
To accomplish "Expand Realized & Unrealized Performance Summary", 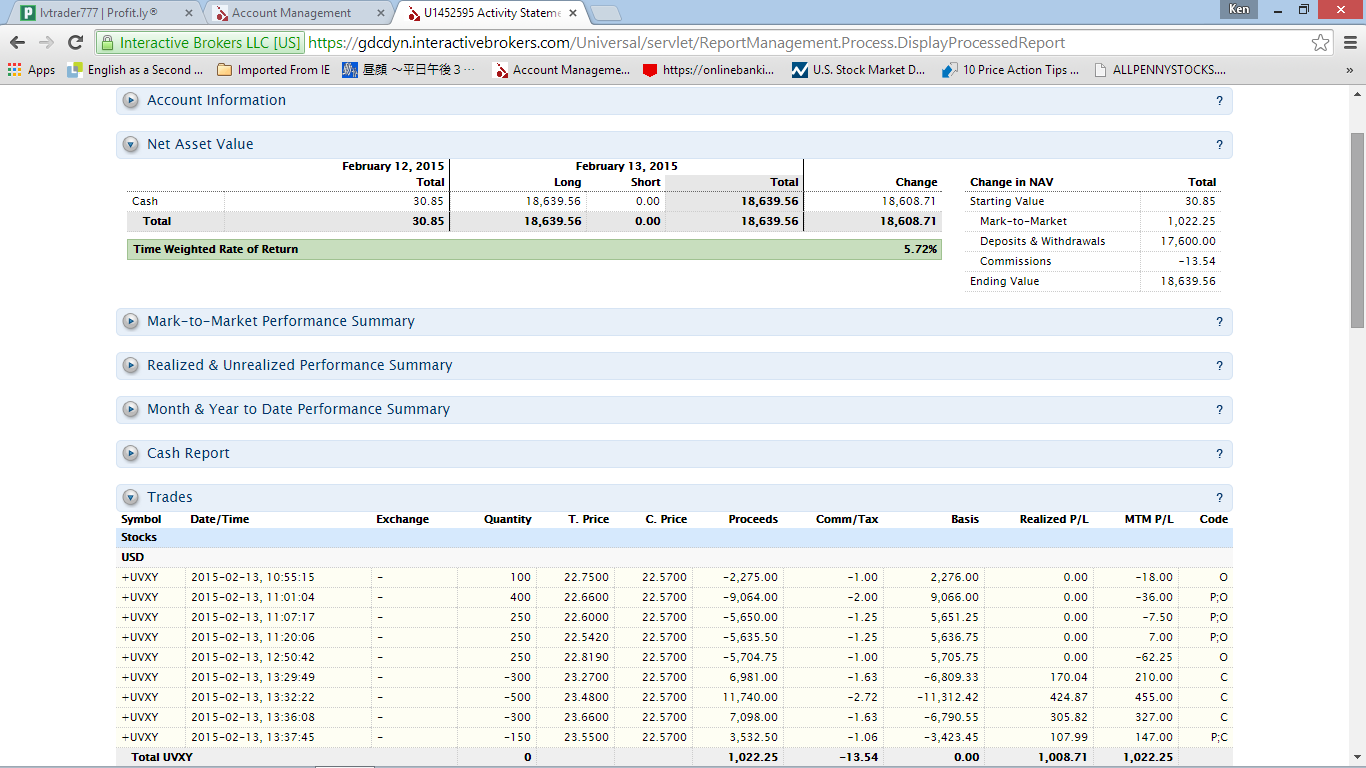I will click(x=130, y=366).
